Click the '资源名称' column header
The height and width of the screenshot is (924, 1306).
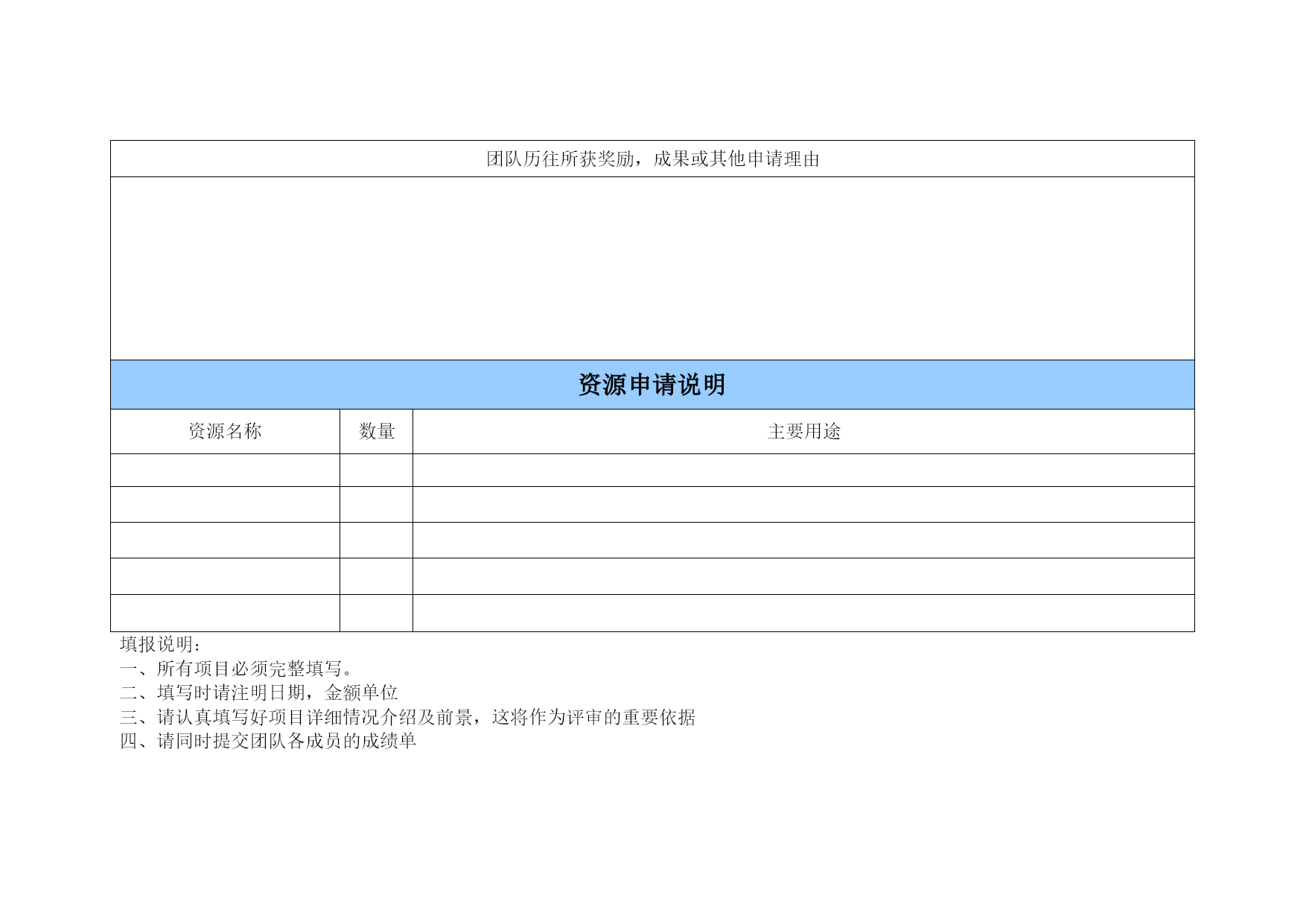pos(225,431)
